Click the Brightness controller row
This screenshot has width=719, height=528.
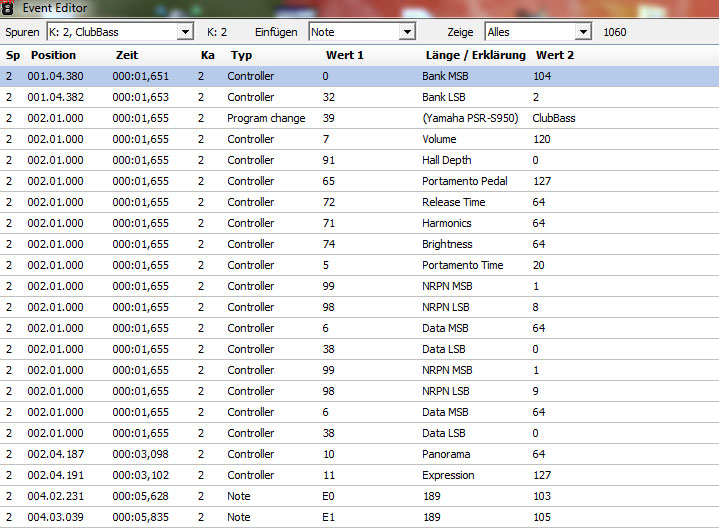tap(359, 244)
